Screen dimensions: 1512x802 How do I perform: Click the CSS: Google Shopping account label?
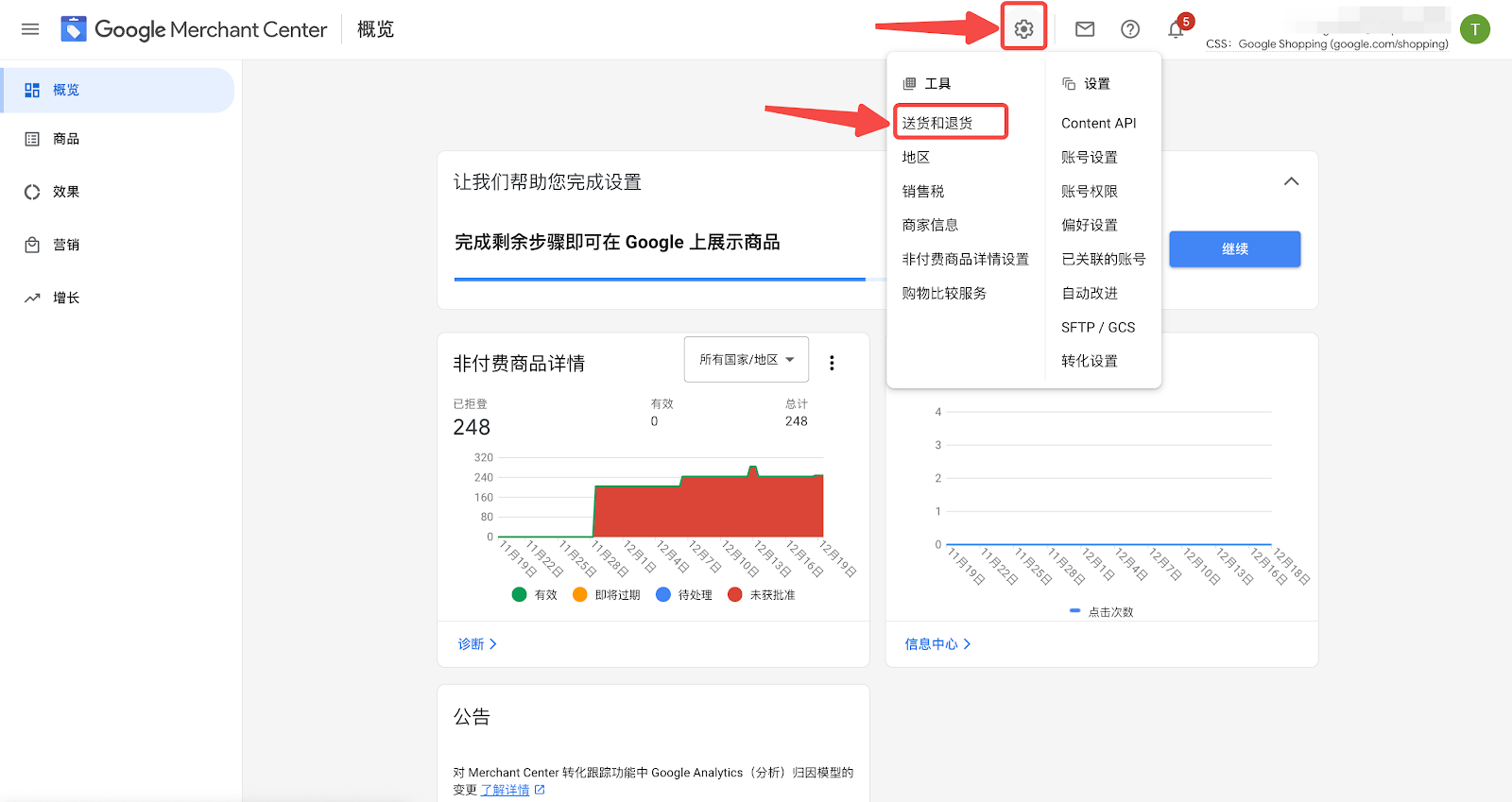point(1327,43)
